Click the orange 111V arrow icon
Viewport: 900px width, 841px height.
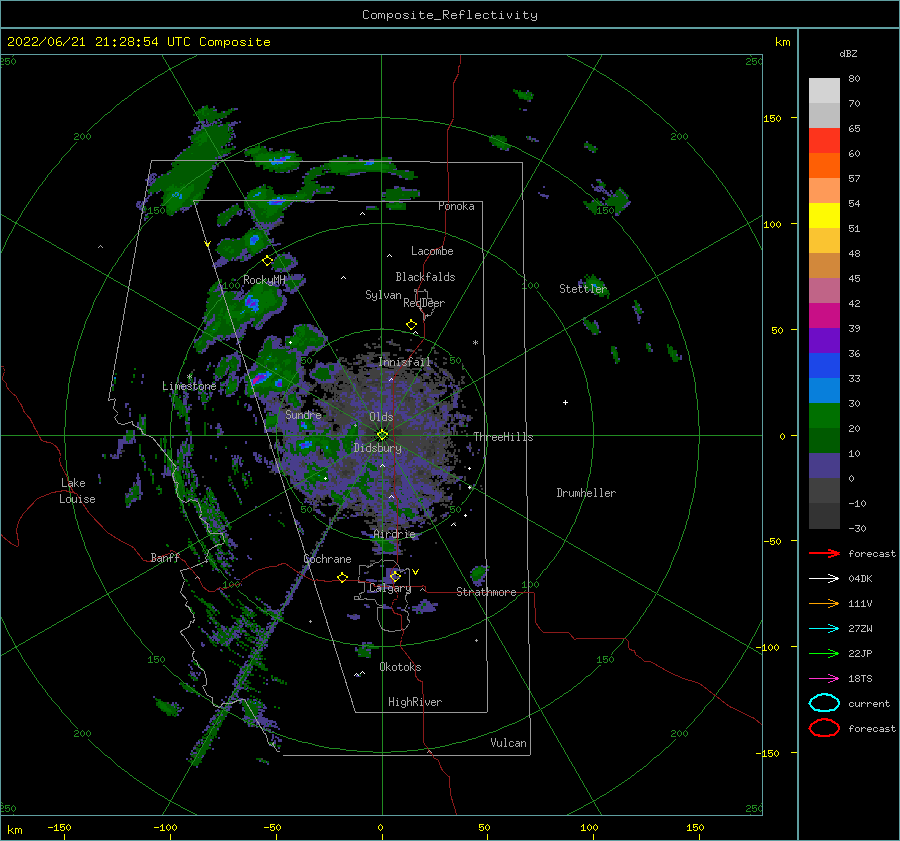824,603
